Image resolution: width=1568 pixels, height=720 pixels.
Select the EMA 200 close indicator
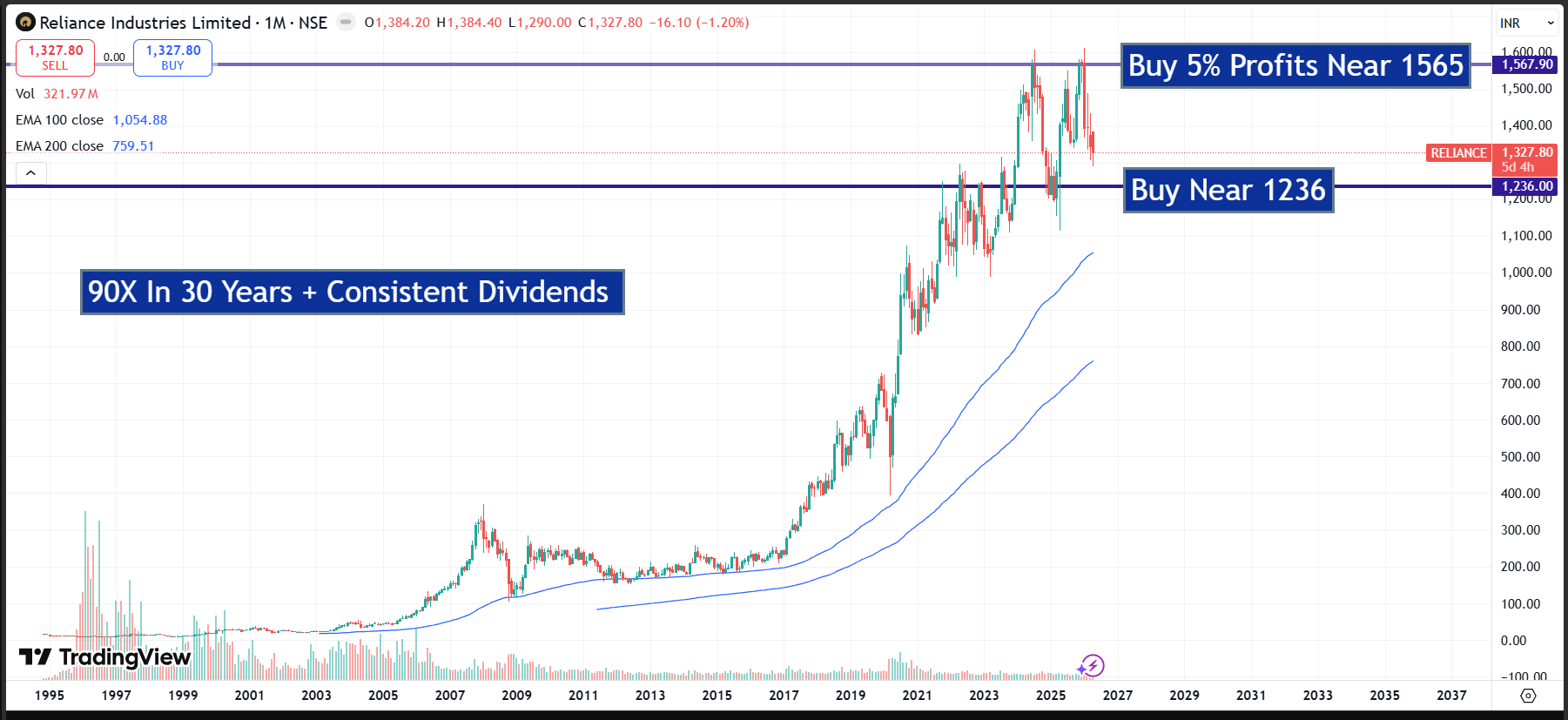[59, 146]
